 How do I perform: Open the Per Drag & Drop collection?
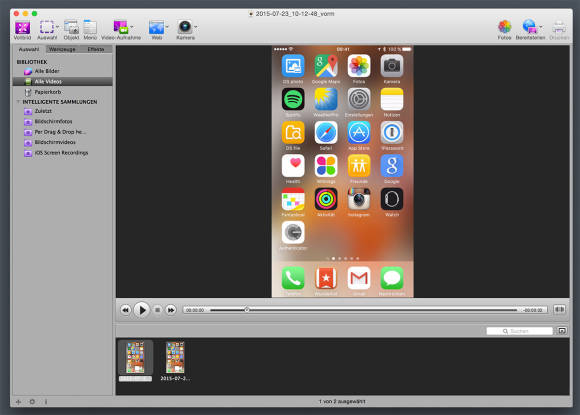tap(63, 132)
